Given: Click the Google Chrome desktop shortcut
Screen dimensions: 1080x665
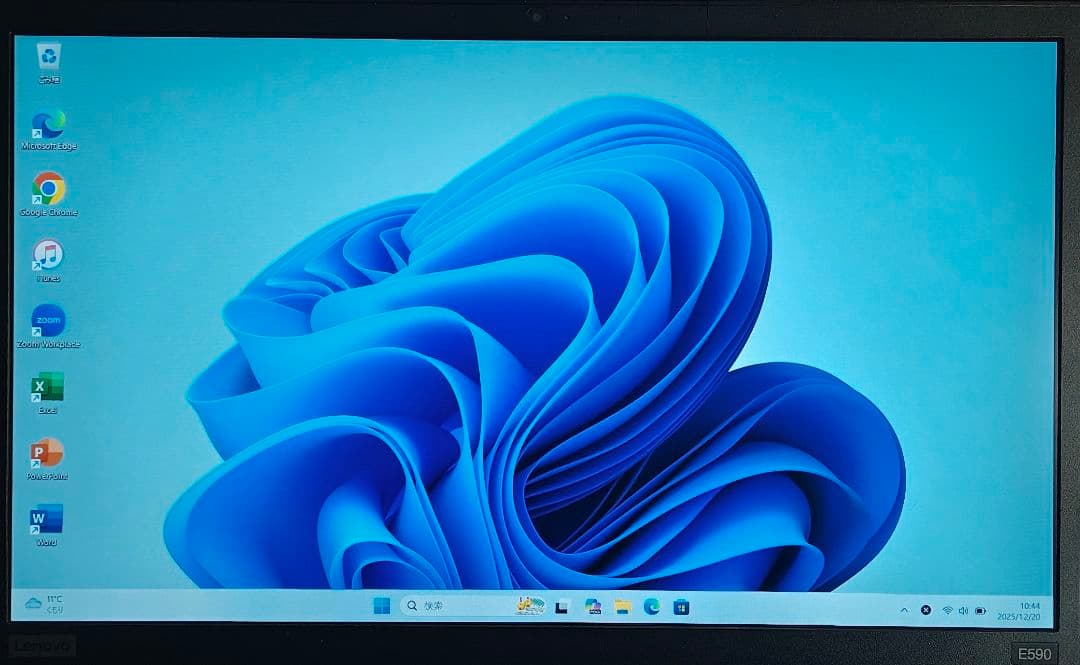Looking at the screenshot, I should click(x=48, y=189).
